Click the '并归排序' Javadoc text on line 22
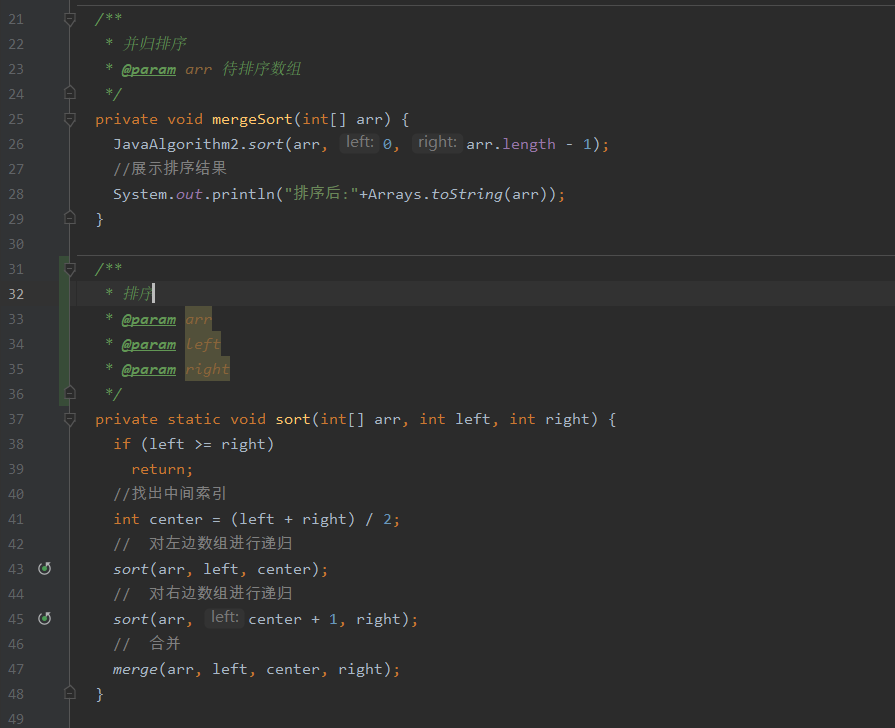This screenshot has height=728, width=895. [x=155, y=43]
